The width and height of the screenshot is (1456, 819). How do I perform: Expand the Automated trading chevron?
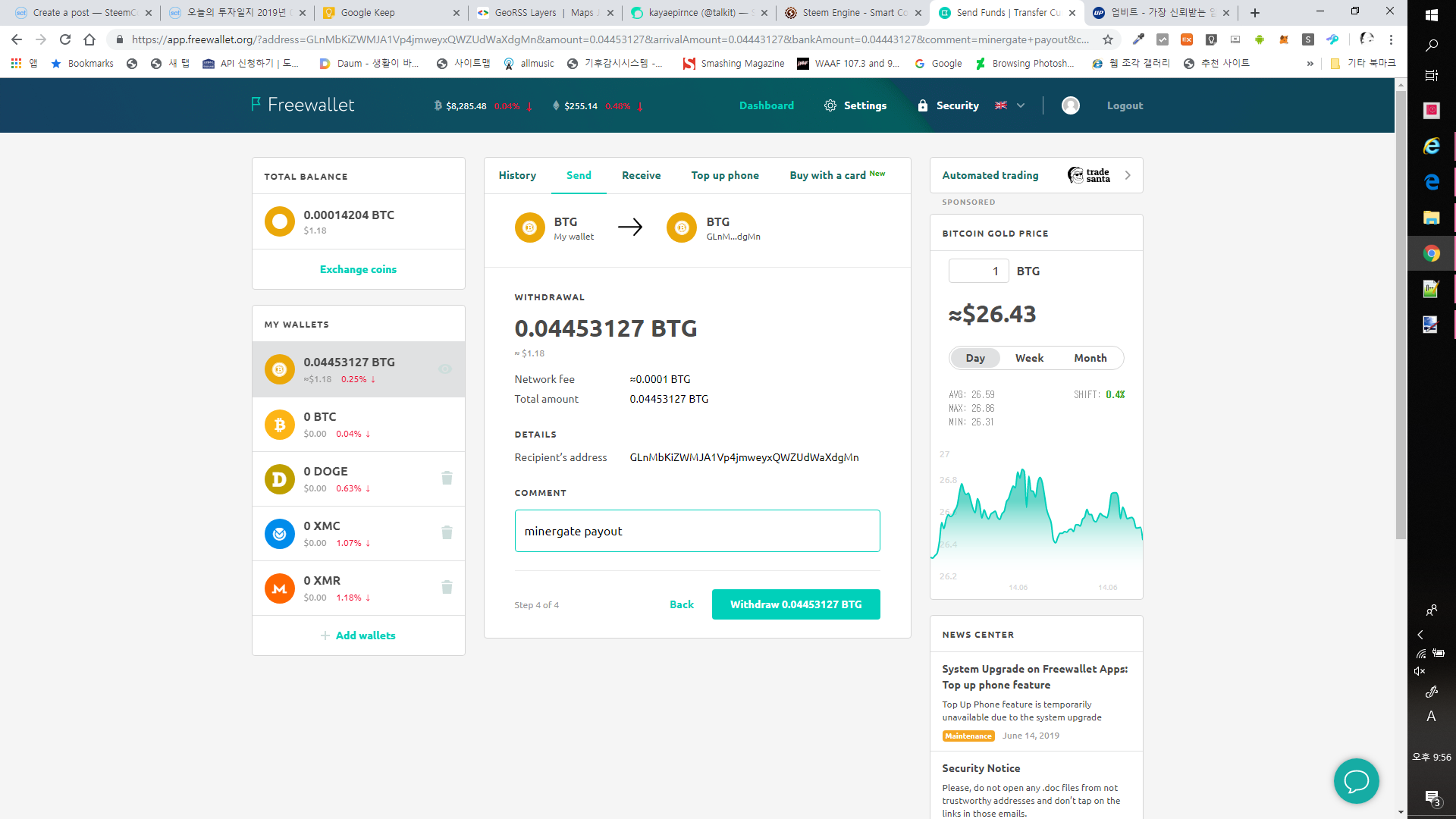pyautogui.click(x=1128, y=175)
